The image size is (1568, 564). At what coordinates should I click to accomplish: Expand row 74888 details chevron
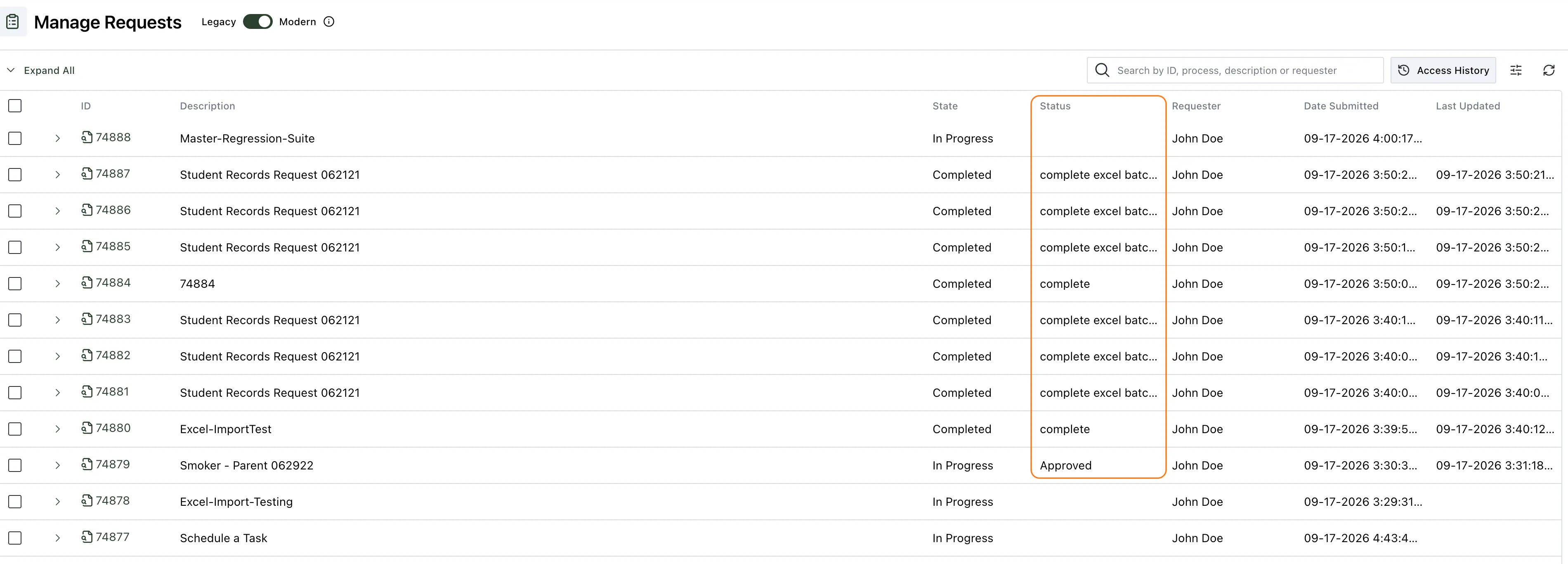(x=57, y=138)
